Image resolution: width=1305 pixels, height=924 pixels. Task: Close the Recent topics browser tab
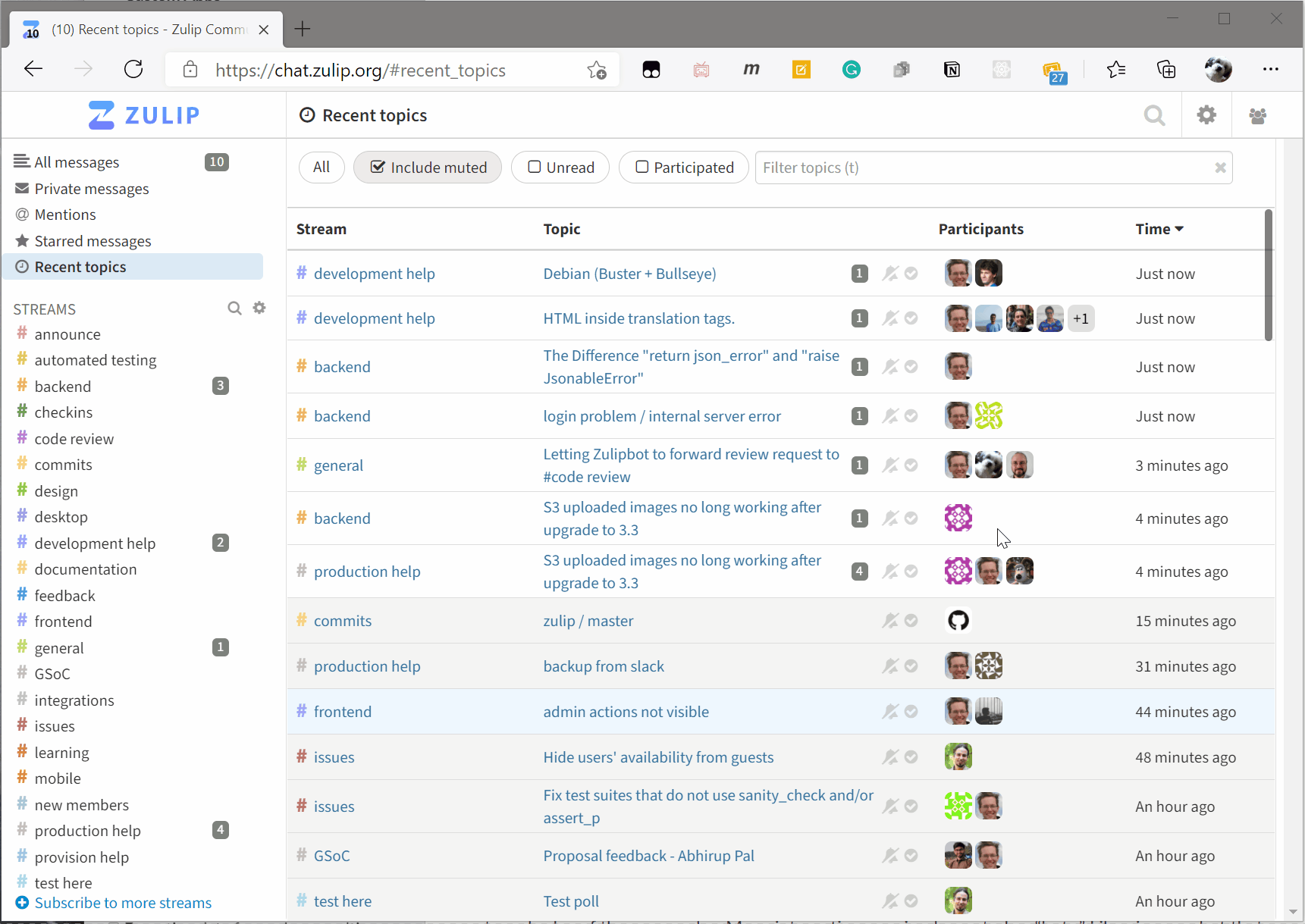click(264, 30)
